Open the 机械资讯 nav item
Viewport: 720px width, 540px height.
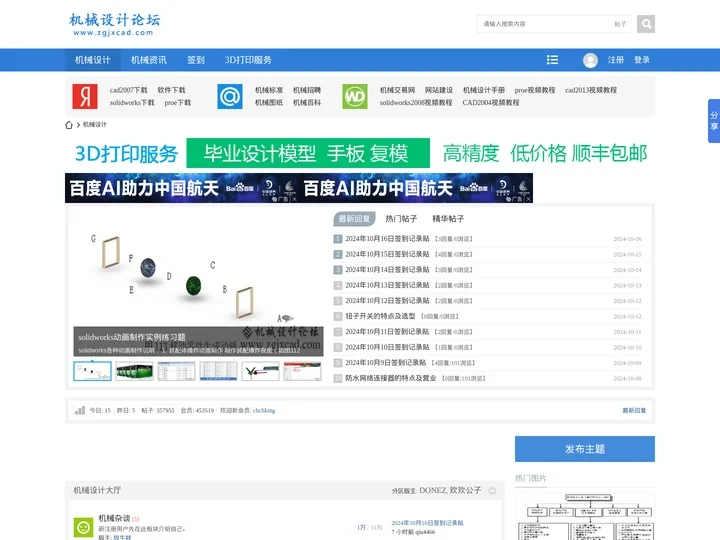[149, 60]
